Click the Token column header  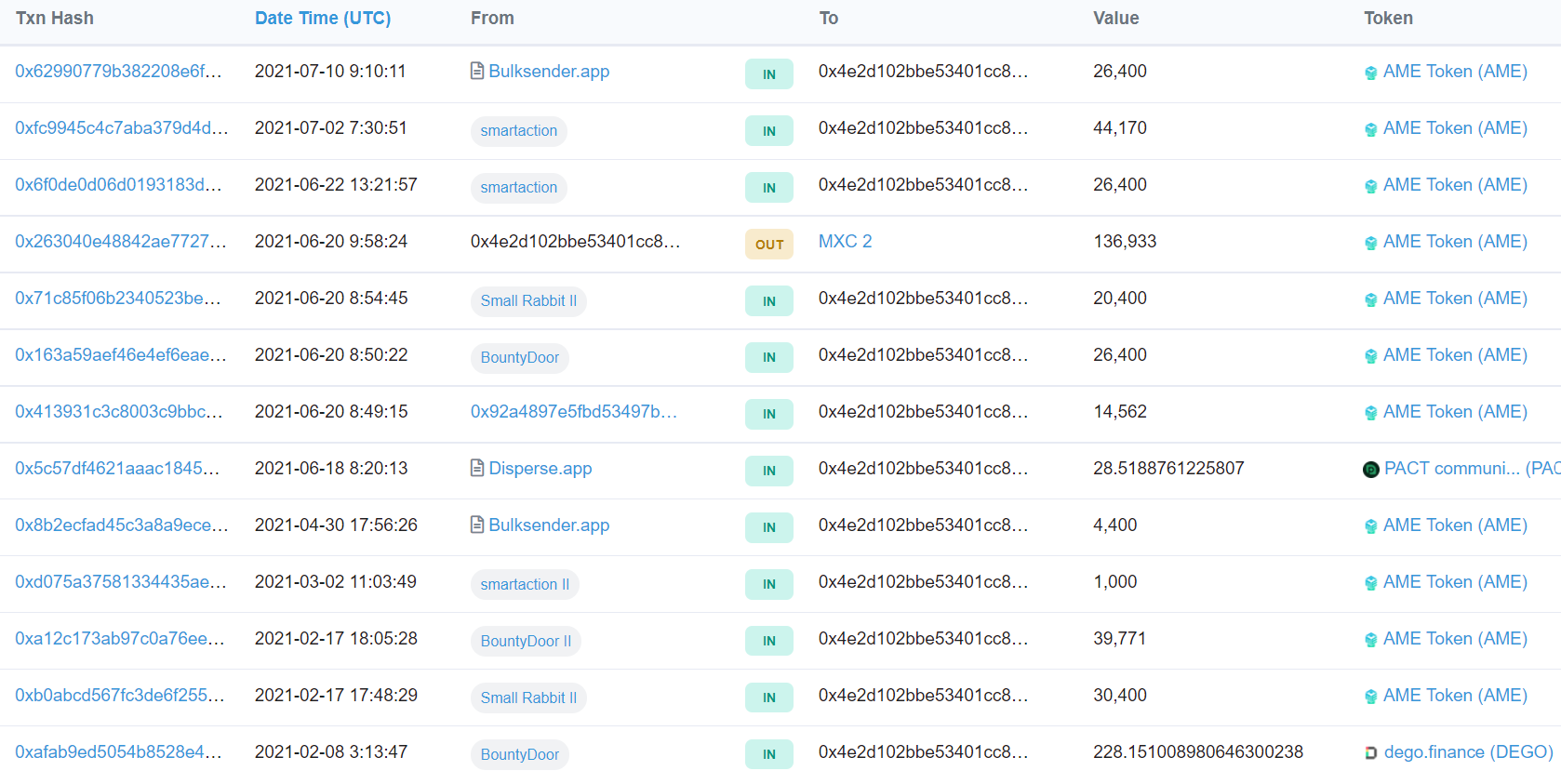point(1388,18)
